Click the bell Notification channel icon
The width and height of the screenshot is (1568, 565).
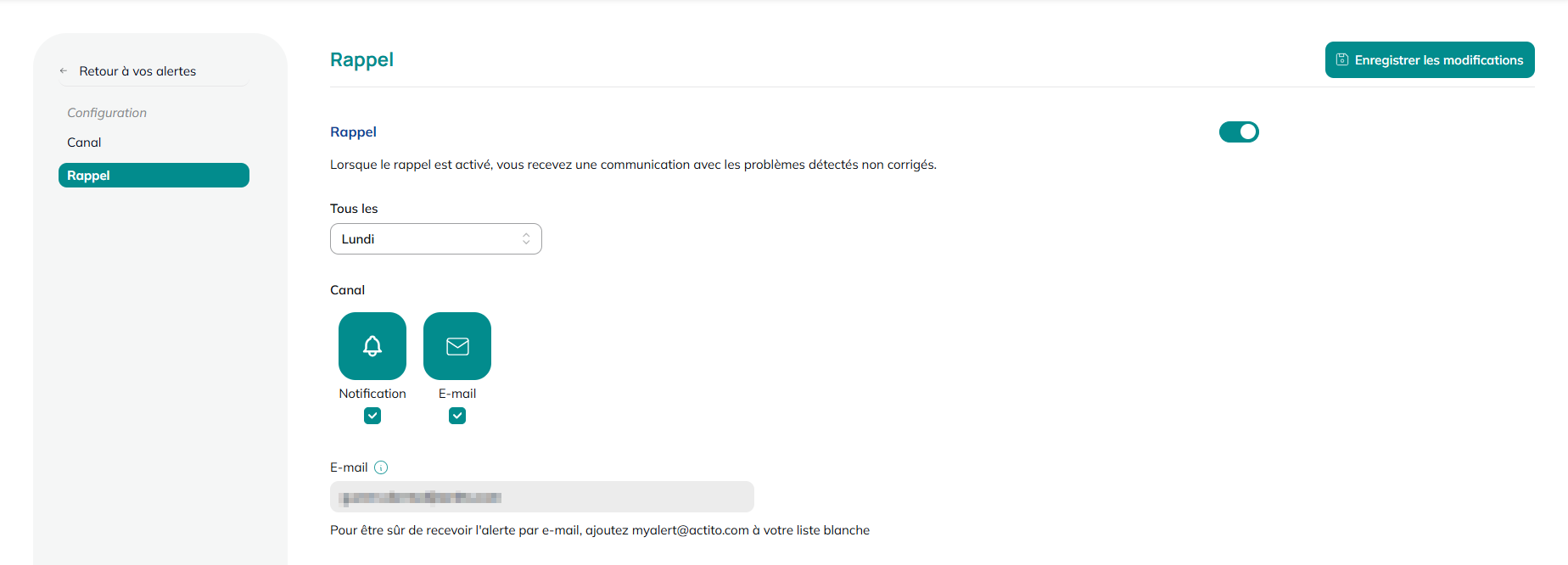(x=372, y=346)
